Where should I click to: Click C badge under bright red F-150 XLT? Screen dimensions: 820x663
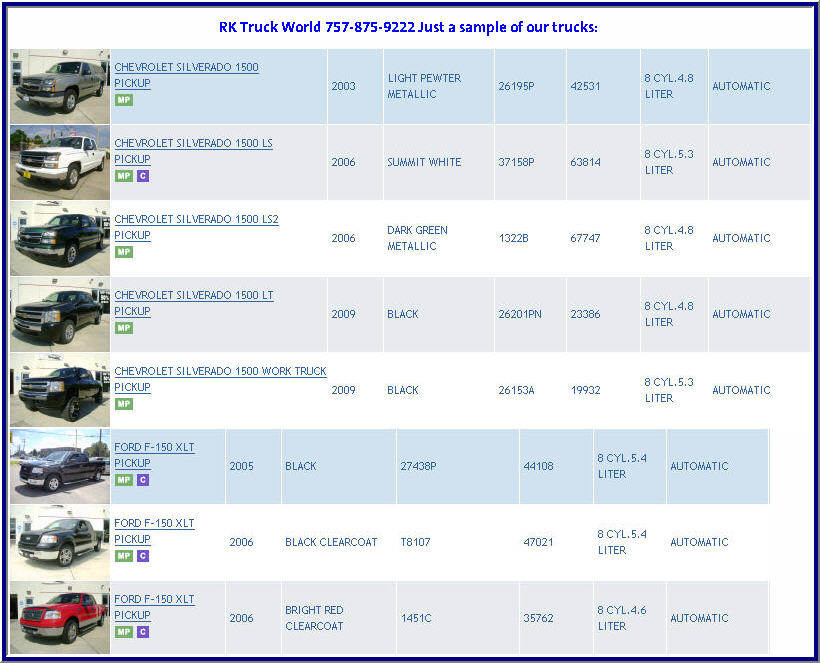(143, 632)
